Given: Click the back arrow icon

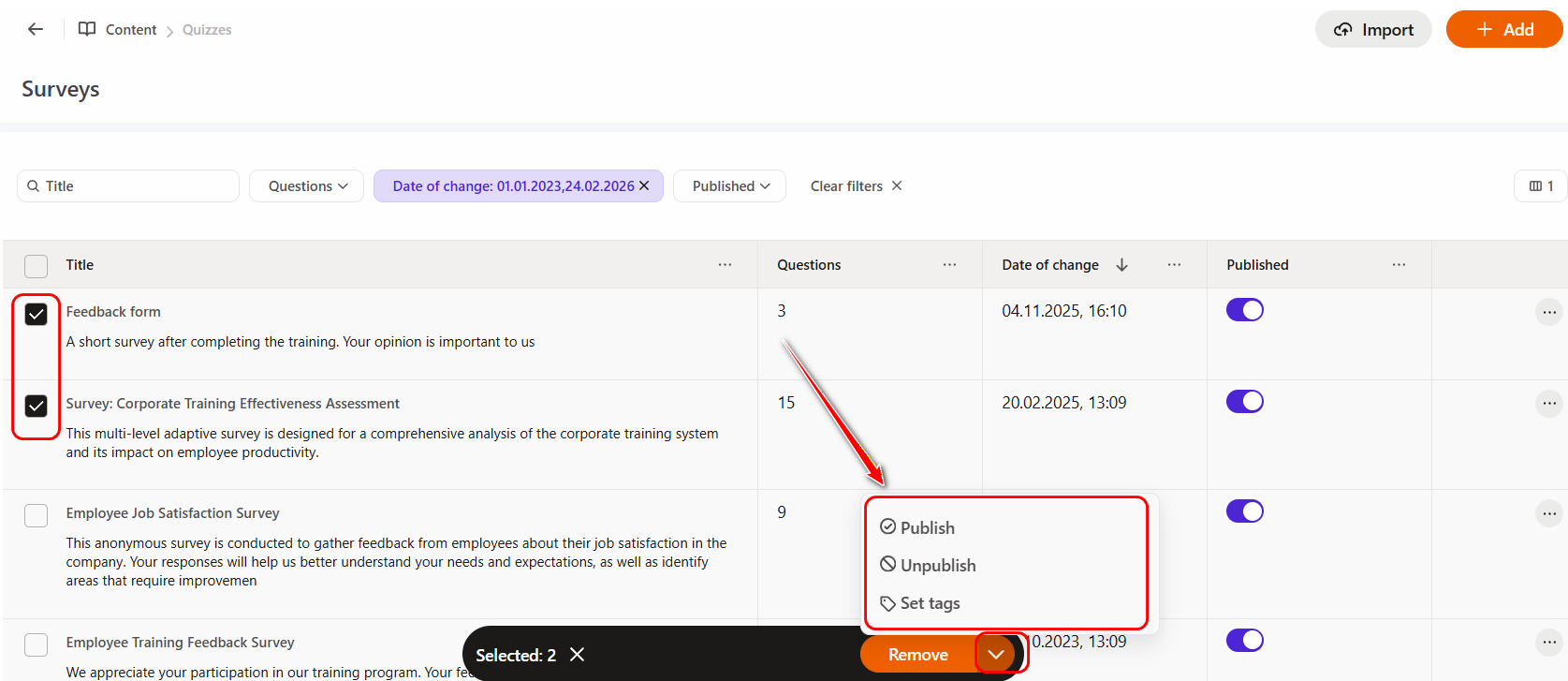Looking at the screenshot, I should 36,29.
